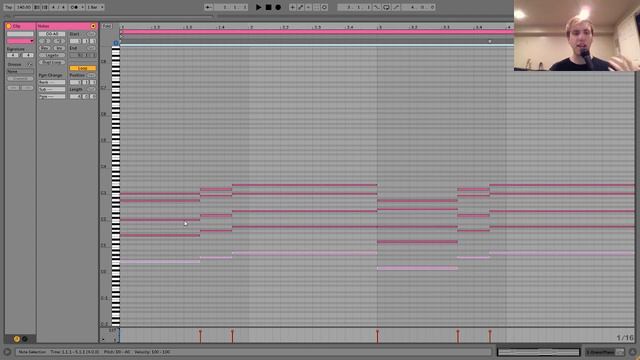
Task: Open the 1 Bar quantization dropdown
Action: click(95, 7)
